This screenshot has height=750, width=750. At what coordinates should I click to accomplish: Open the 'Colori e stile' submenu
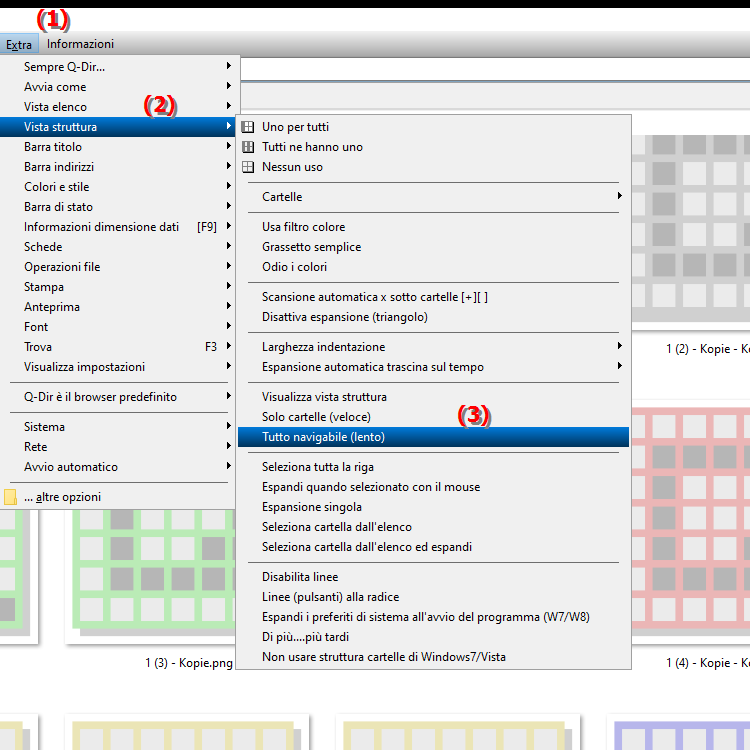tap(117, 187)
